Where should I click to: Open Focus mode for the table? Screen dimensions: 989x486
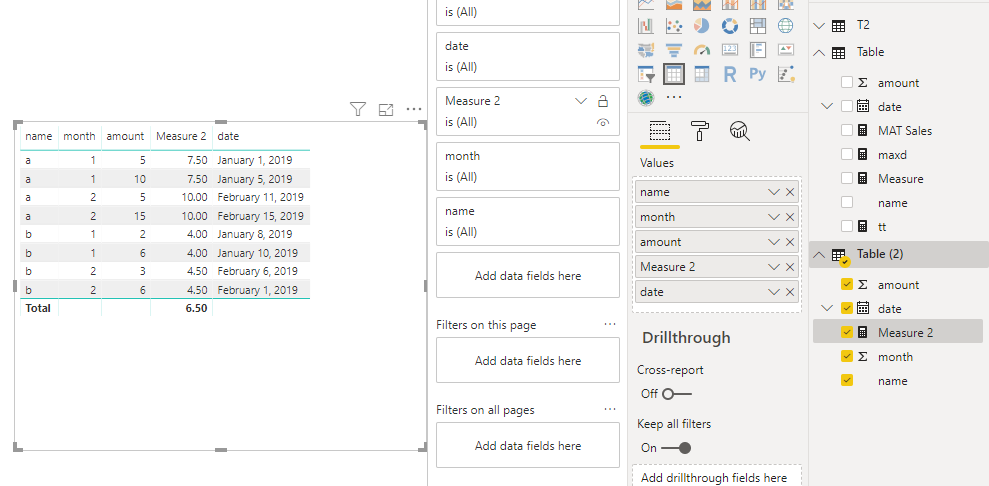(386, 110)
